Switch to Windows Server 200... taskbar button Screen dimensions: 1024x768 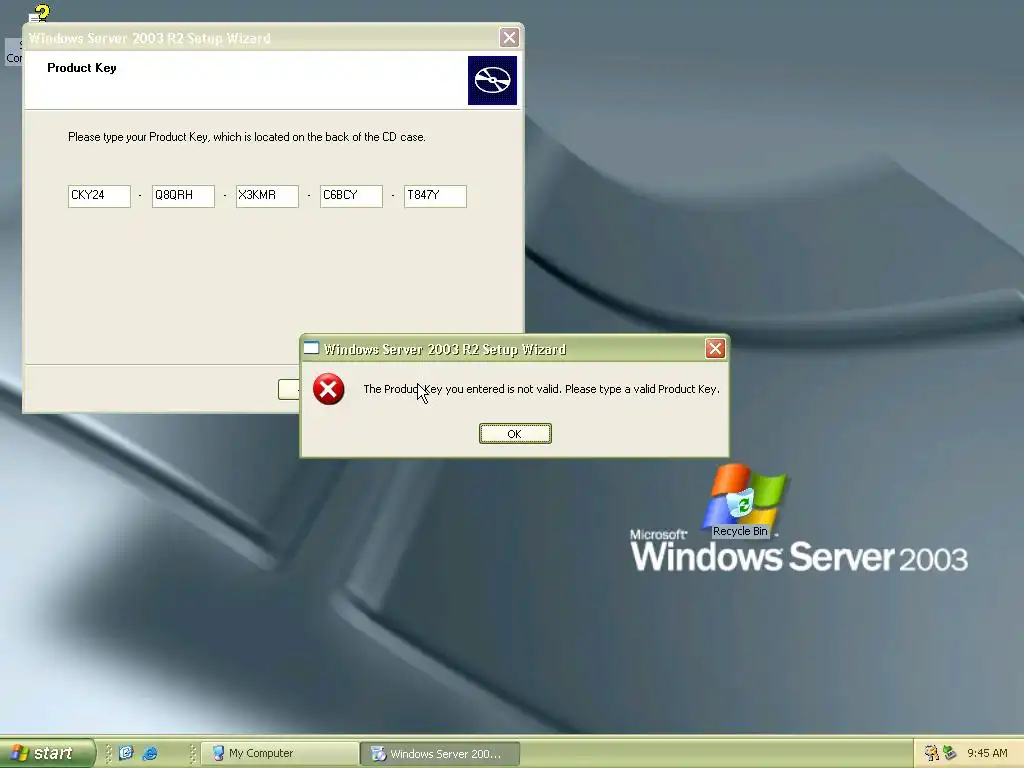(440, 754)
